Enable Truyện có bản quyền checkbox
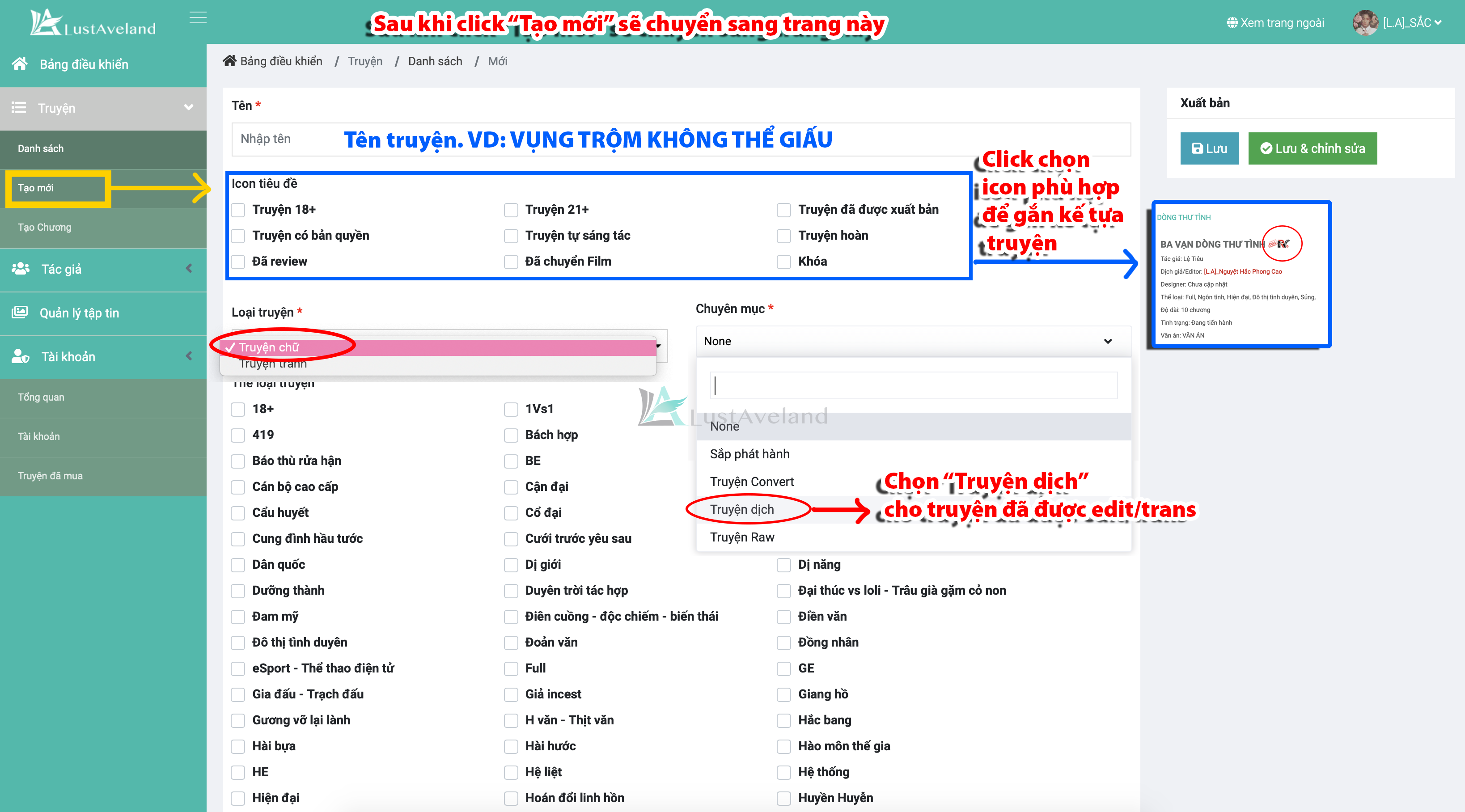The height and width of the screenshot is (812, 1465). [x=238, y=236]
